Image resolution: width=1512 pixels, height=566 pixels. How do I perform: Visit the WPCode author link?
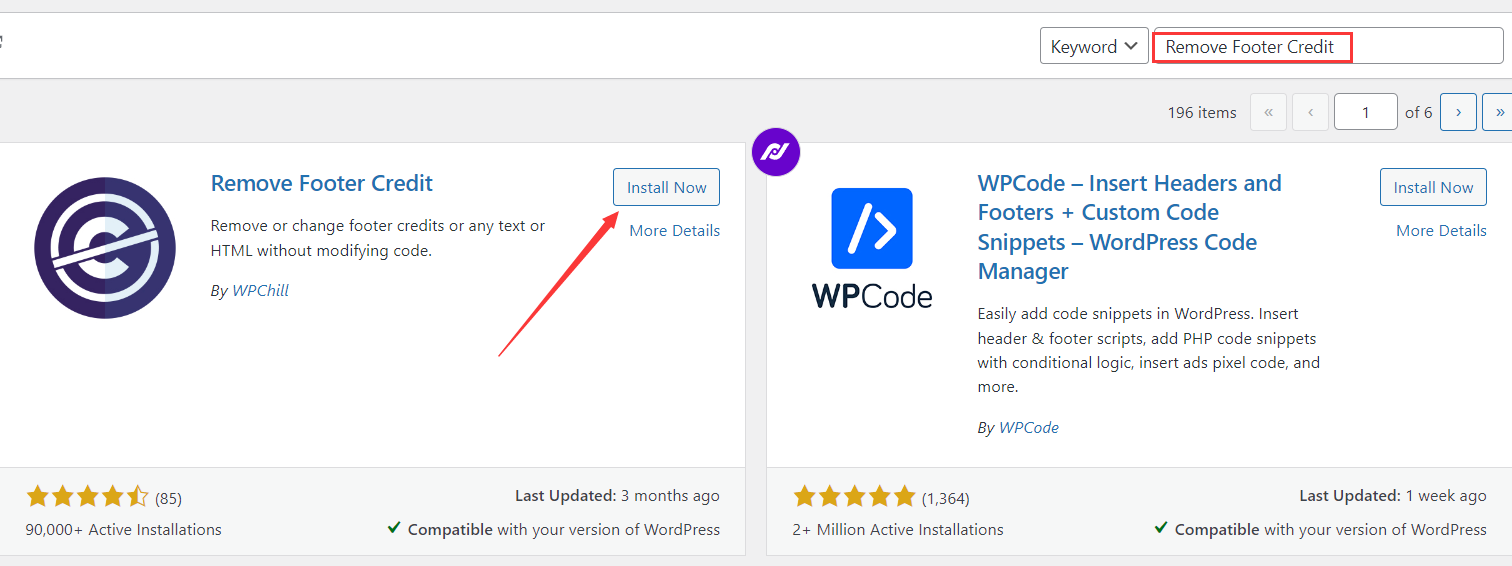(1028, 427)
